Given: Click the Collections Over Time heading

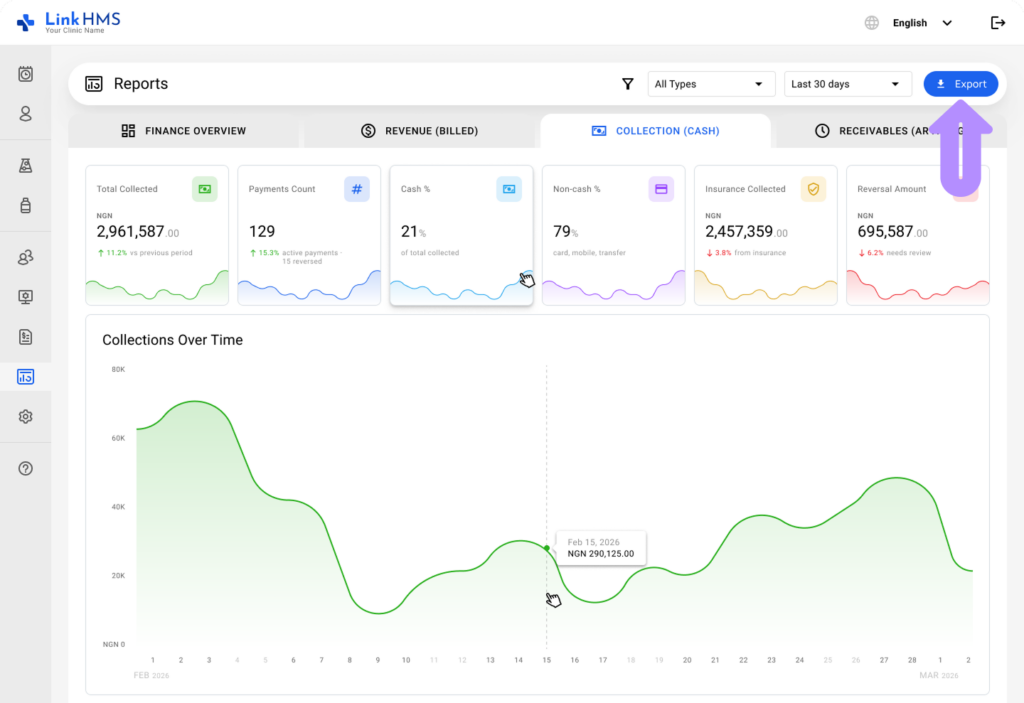Looking at the screenshot, I should click(x=172, y=340).
